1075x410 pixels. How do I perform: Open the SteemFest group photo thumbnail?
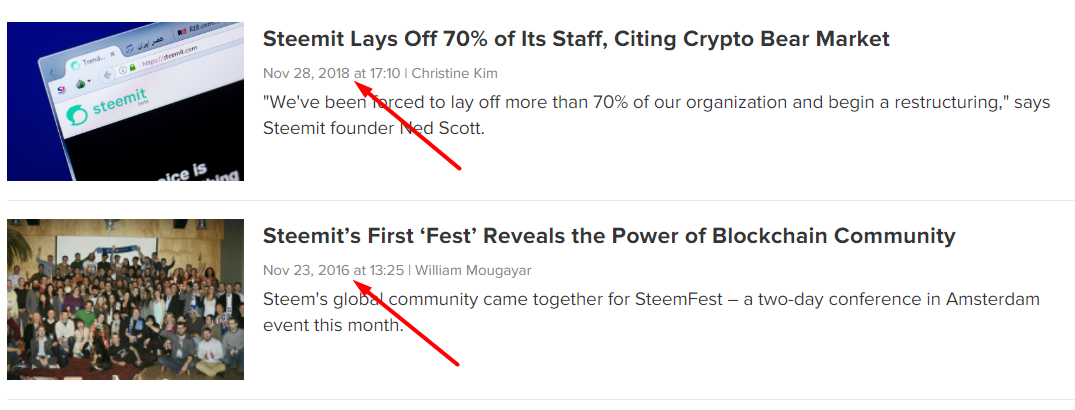click(125, 299)
